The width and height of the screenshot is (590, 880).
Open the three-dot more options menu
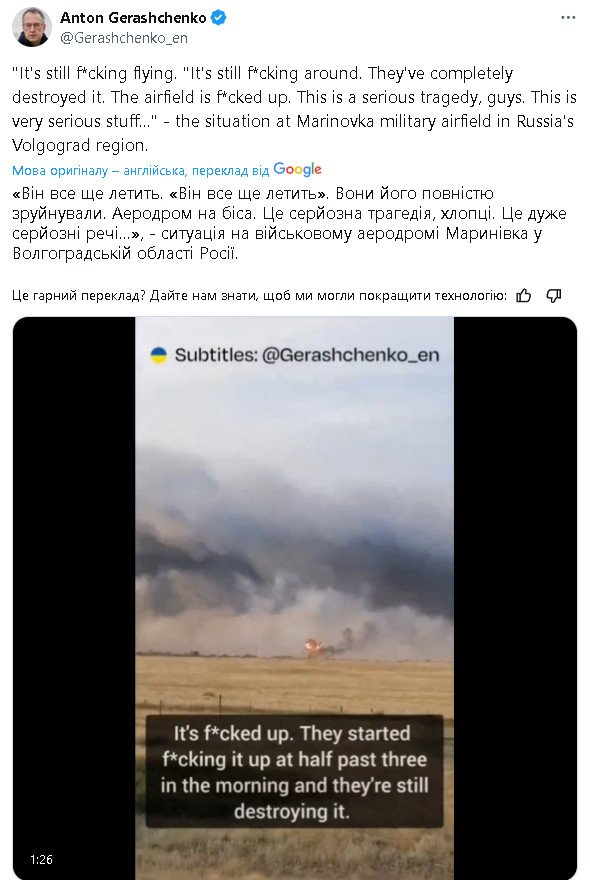pos(568,18)
